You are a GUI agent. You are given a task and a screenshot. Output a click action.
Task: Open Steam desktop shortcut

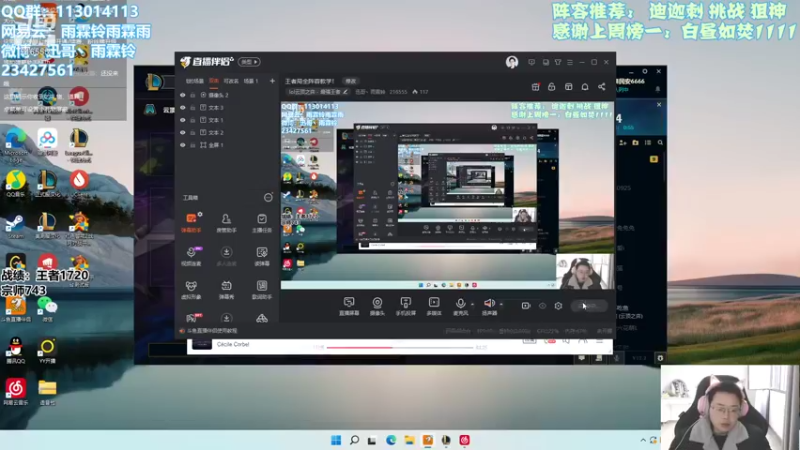point(15,227)
